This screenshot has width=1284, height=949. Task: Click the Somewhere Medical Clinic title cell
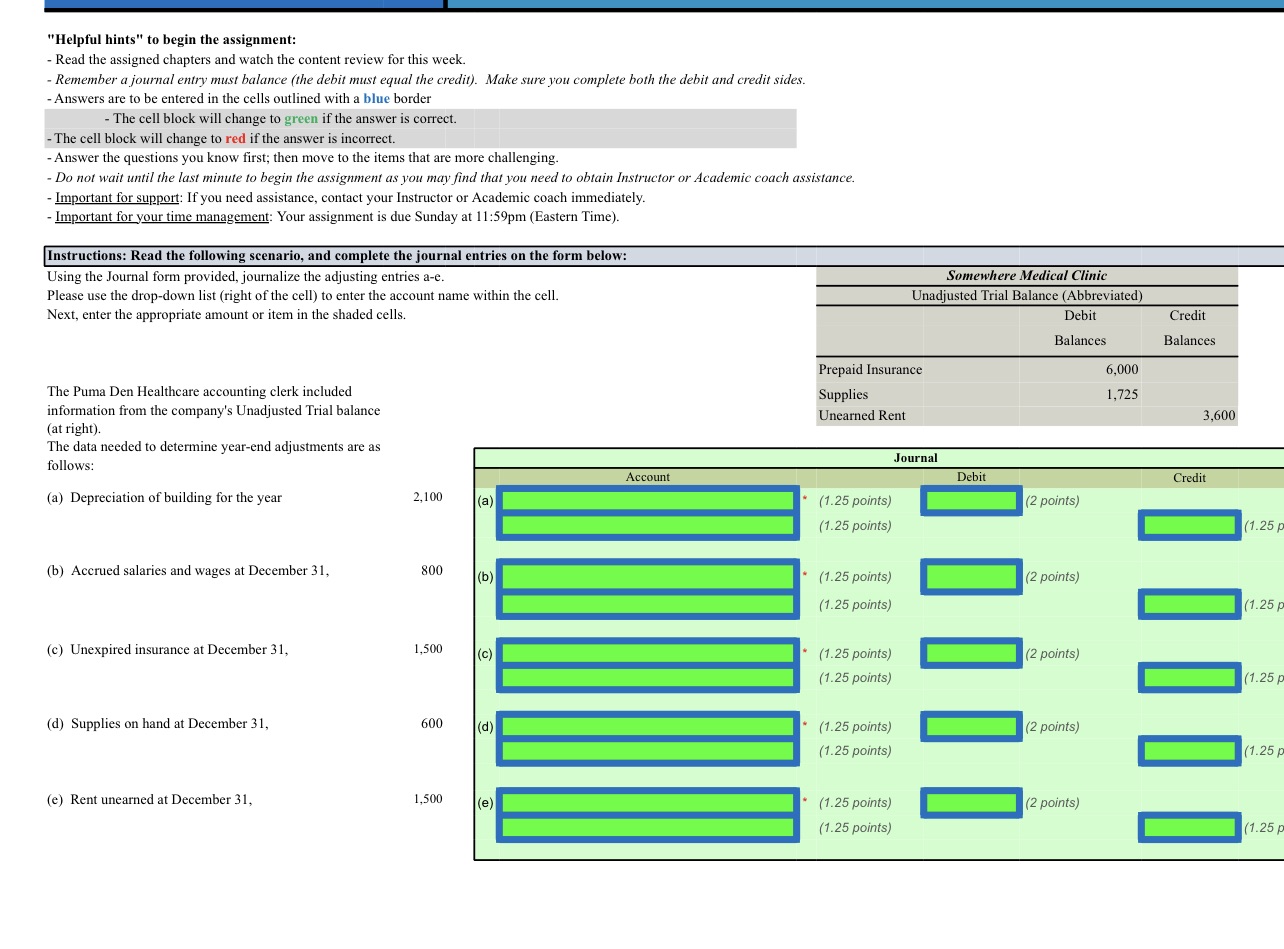pos(1026,275)
